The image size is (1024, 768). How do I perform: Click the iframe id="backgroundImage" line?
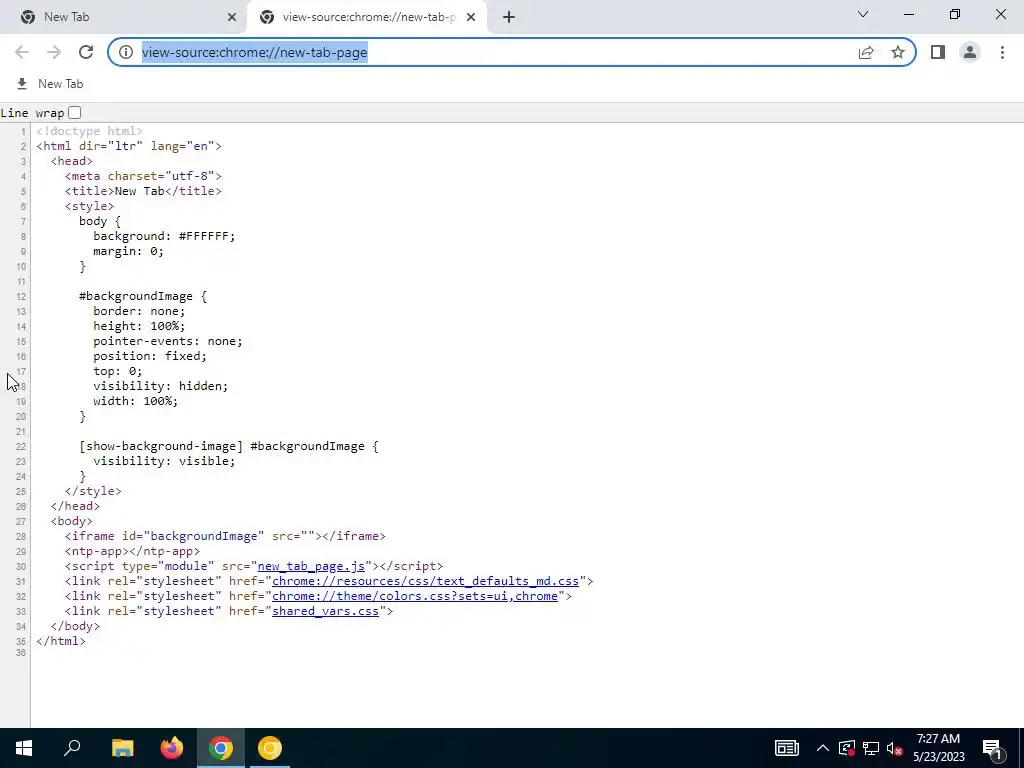pos(225,536)
